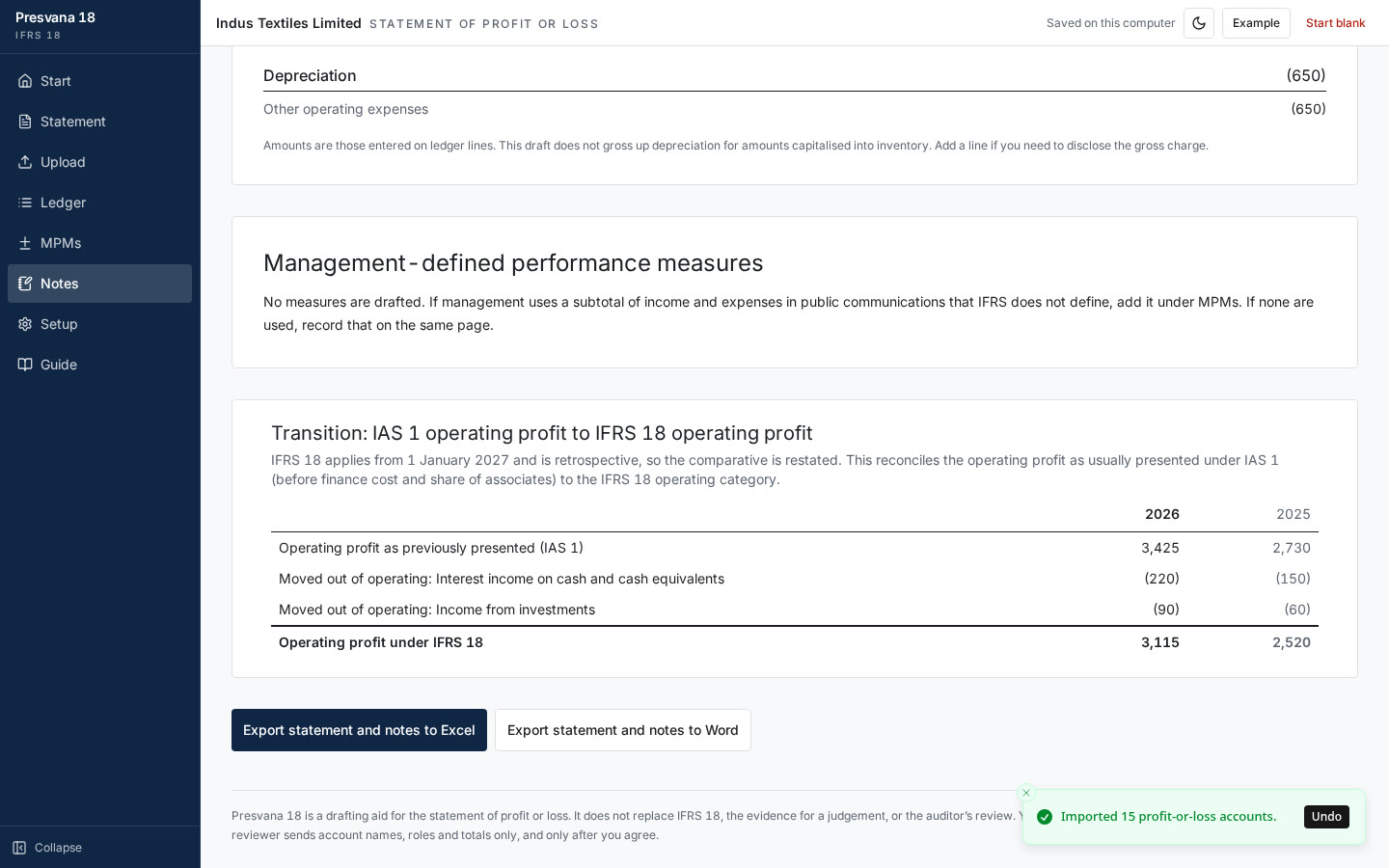Select 'Saved on this computer' status

(x=1110, y=23)
